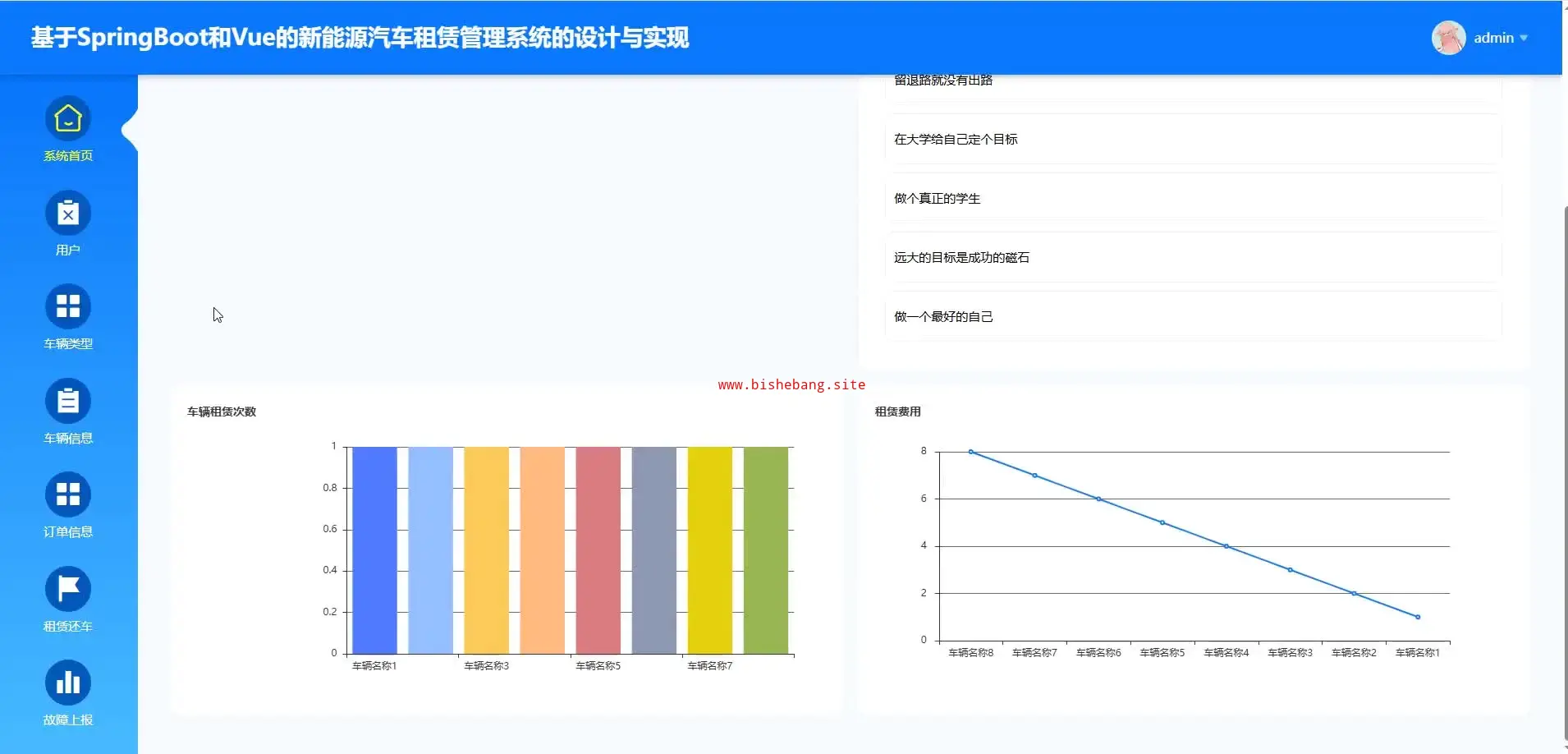
Task: Click the bright yellow bar for 车辆名称7
Action: click(x=710, y=550)
